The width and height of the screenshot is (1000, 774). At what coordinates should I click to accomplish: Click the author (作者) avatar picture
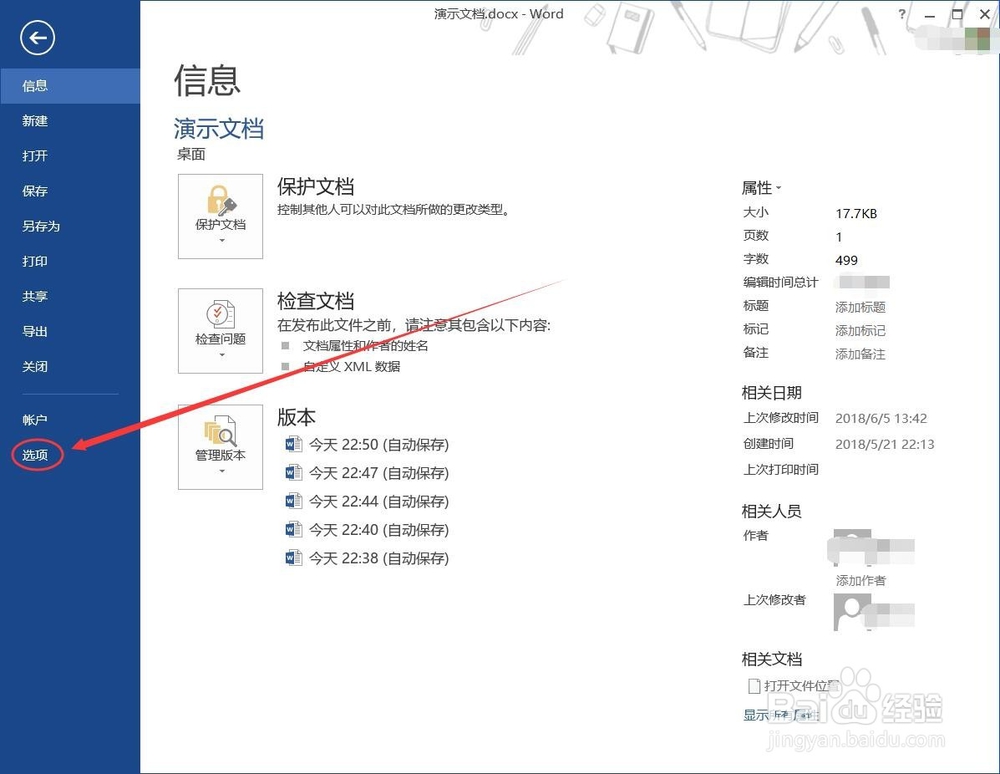click(852, 547)
